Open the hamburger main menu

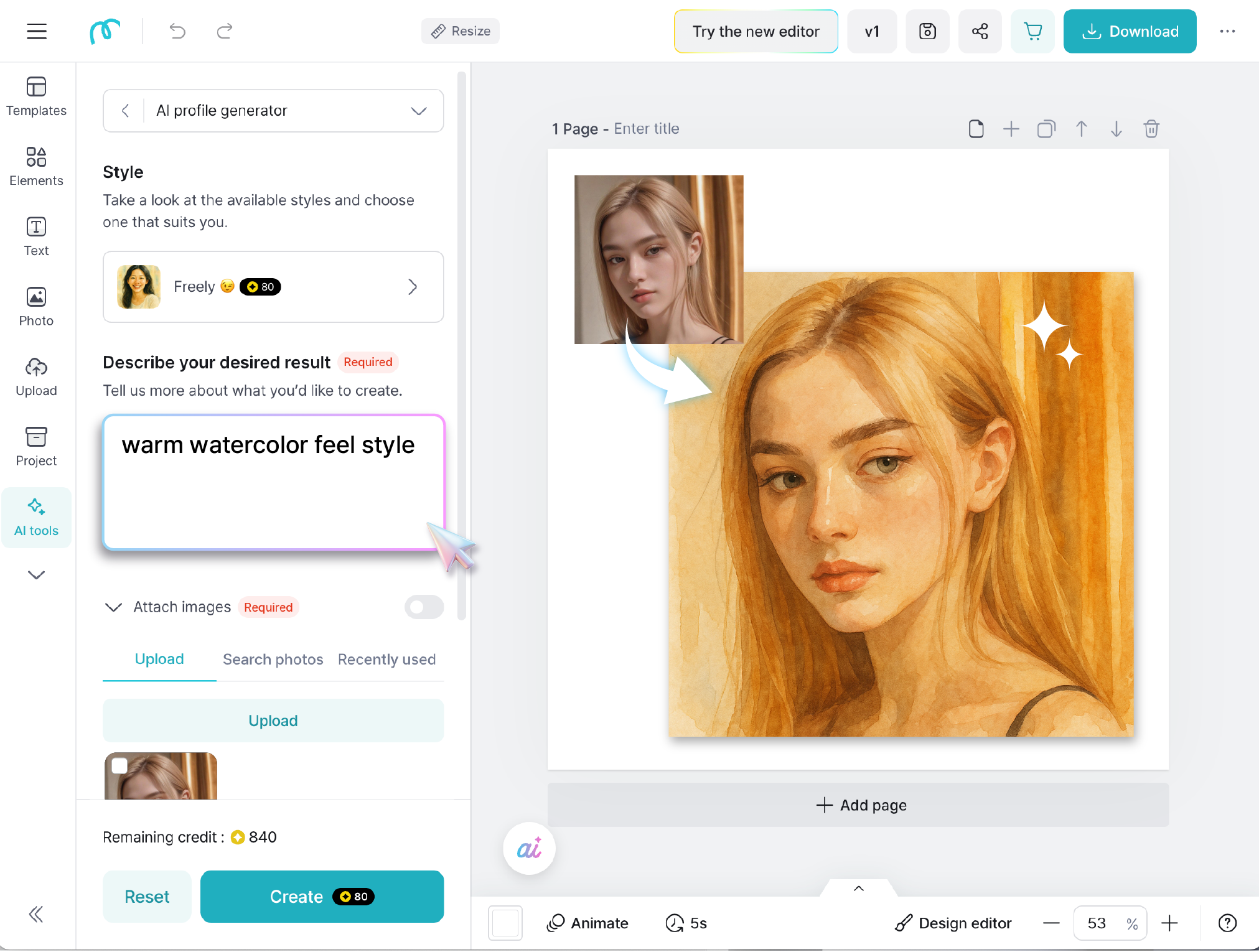[x=37, y=31]
